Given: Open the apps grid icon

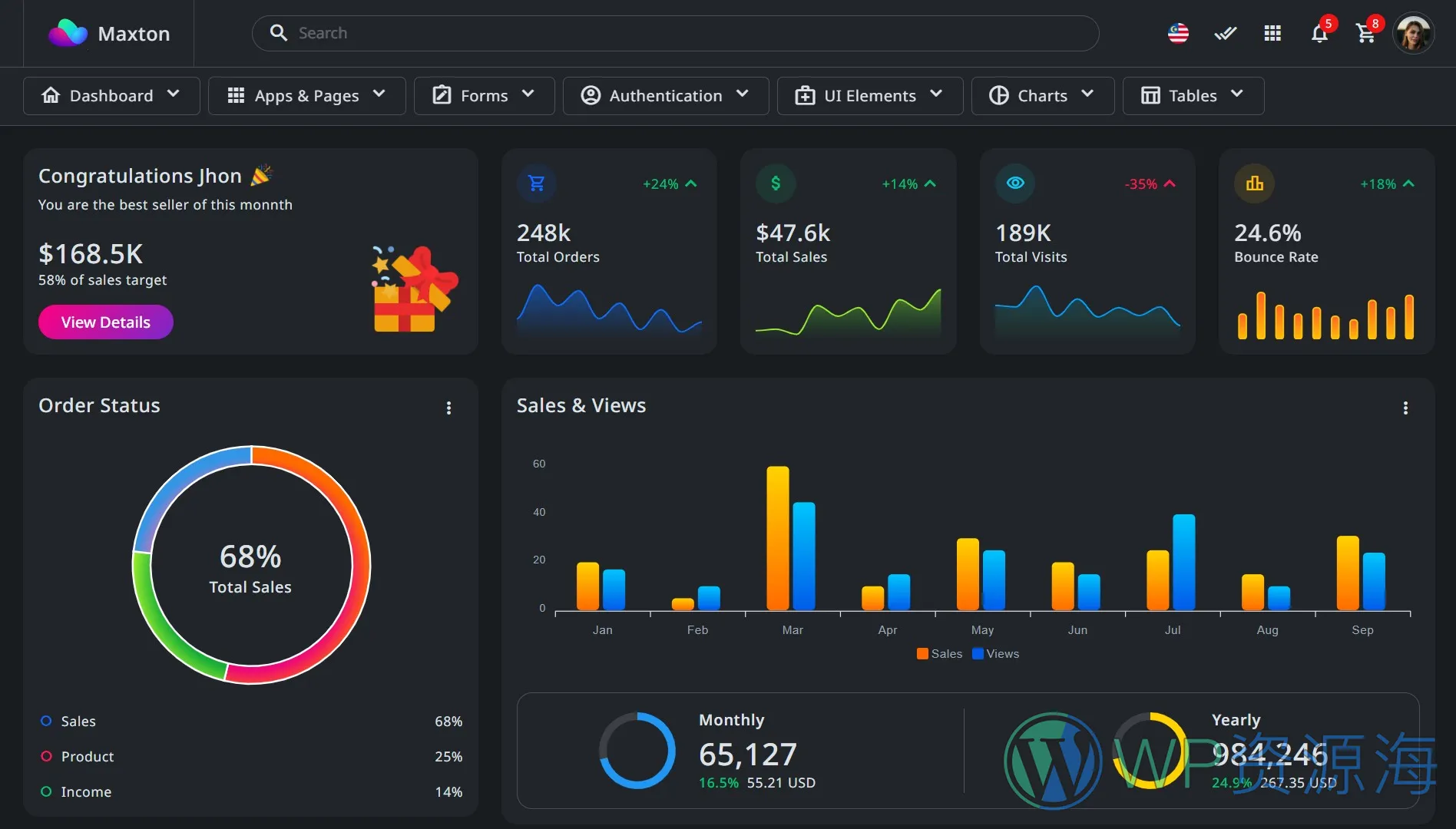Looking at the screenshot, I should (x=1272, y=33).
